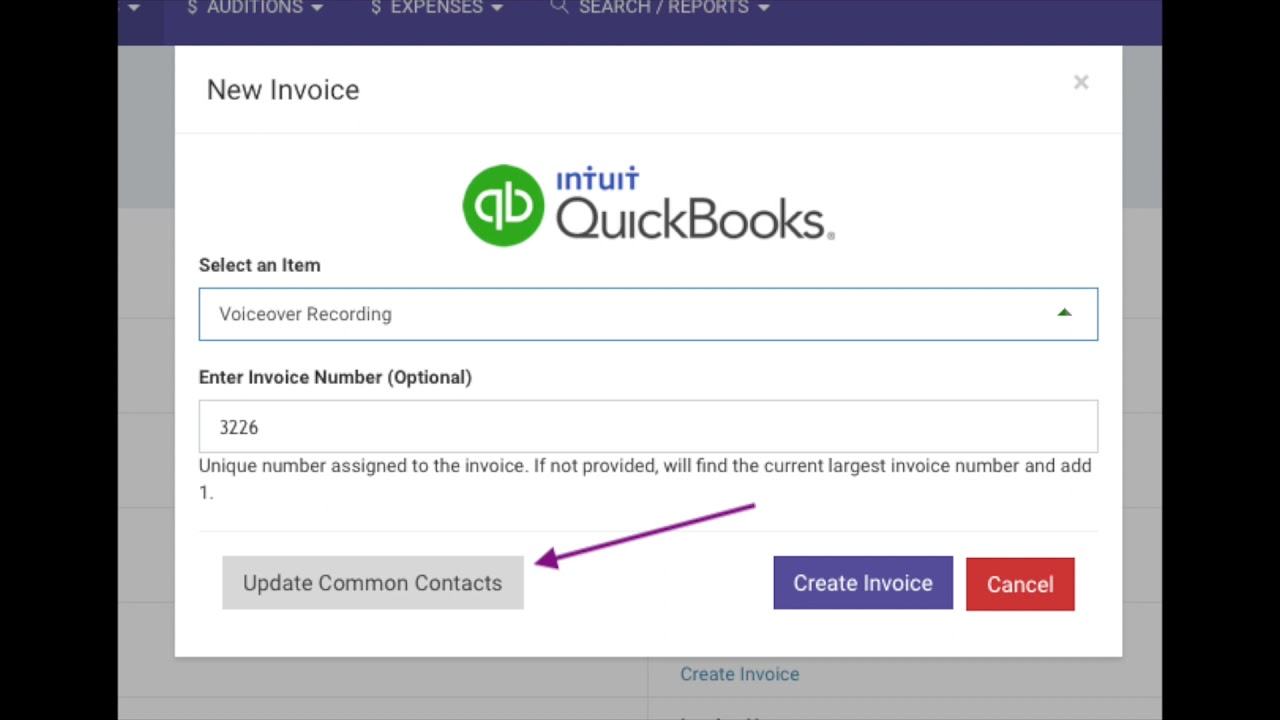Click Update Common Contacts button

(x=373, y=583)
